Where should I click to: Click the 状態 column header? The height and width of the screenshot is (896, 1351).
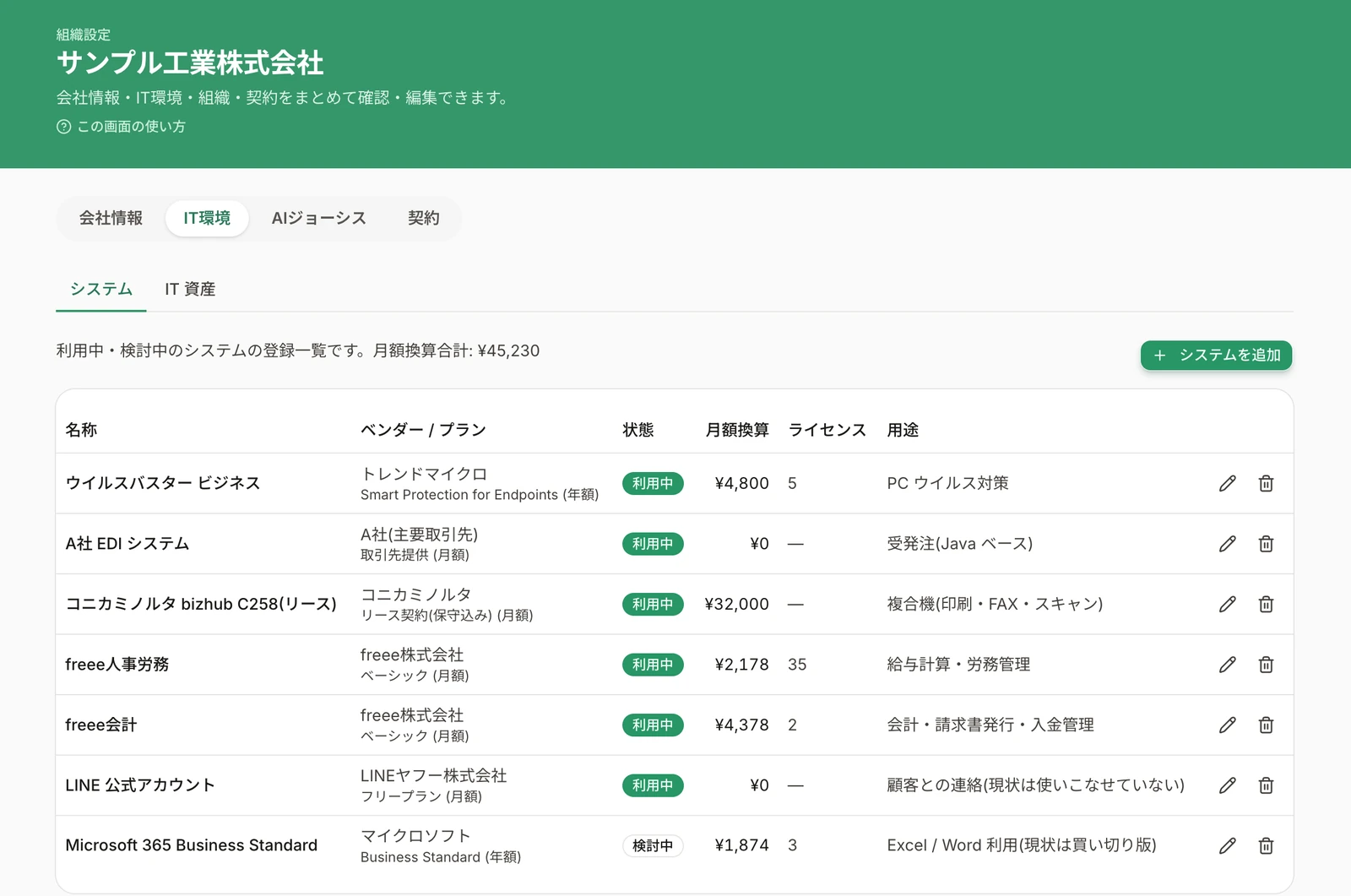(x=638, y=430)
